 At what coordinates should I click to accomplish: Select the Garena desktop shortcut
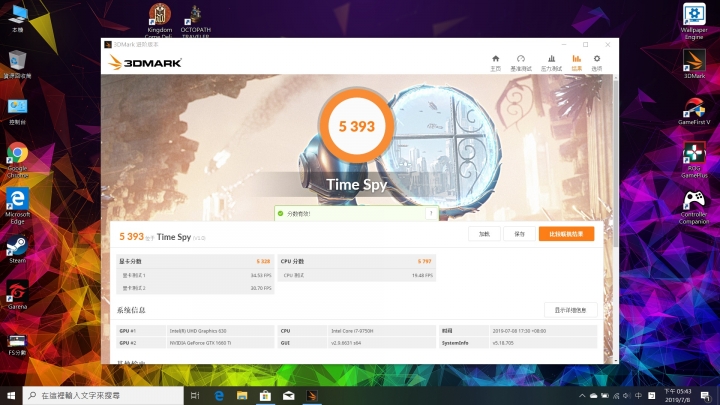(x=17, y=295)
